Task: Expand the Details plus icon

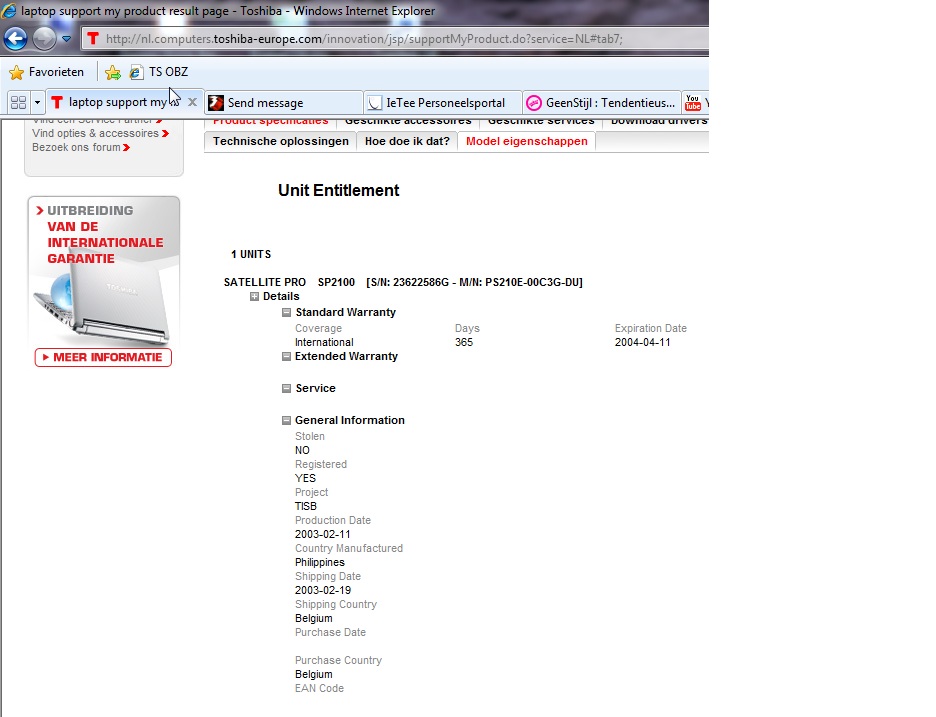Action: coord(254,297)
